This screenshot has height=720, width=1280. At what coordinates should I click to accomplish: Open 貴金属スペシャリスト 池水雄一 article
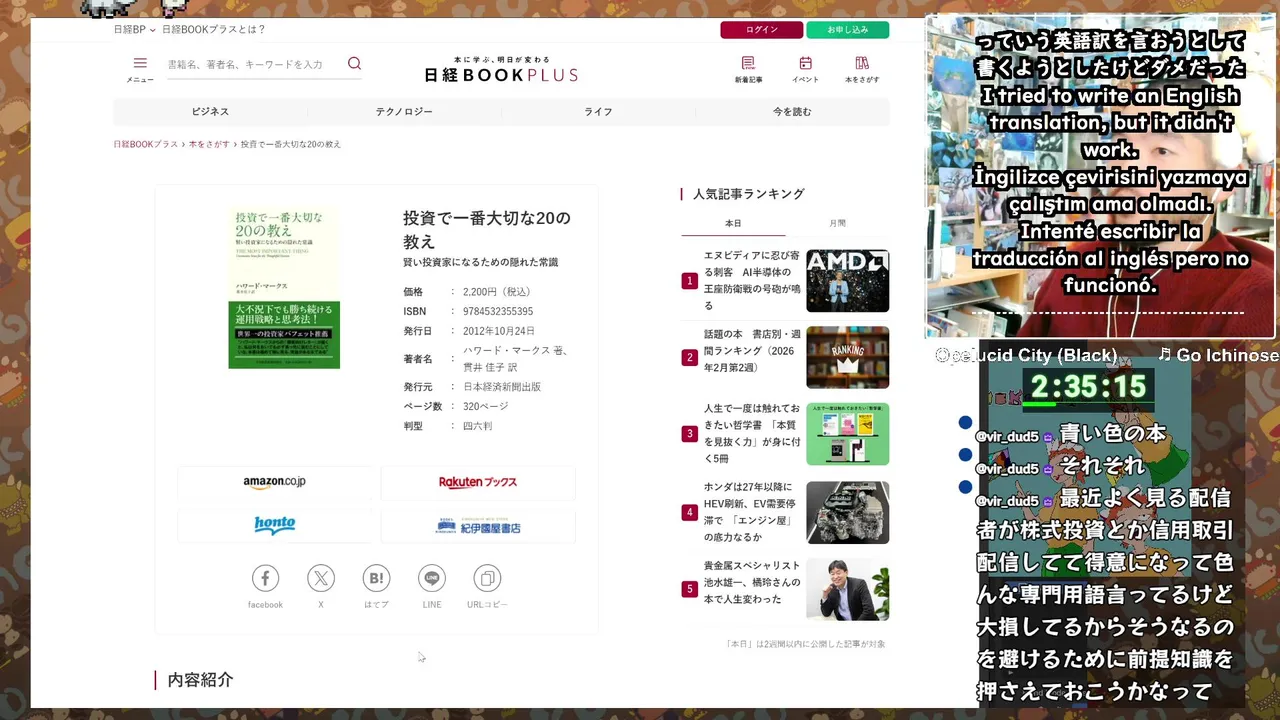(752, 582)
